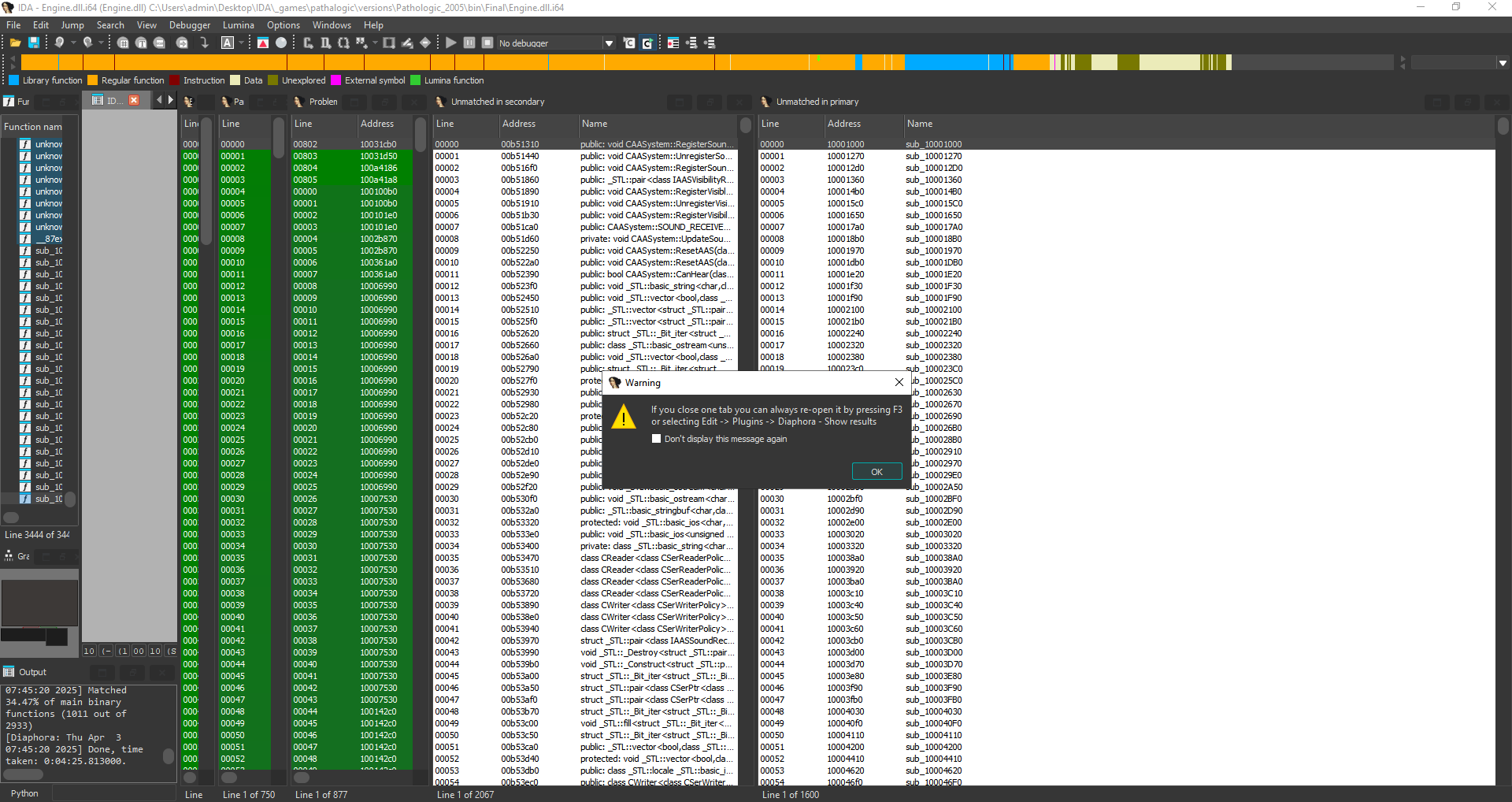
Task: Click the Functions window 'f' icon
Action: pos(9,101)
